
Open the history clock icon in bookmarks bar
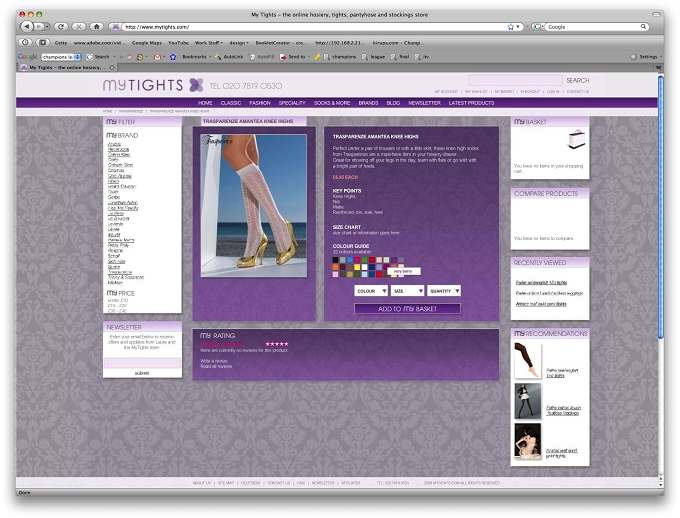tap(25, 43)
